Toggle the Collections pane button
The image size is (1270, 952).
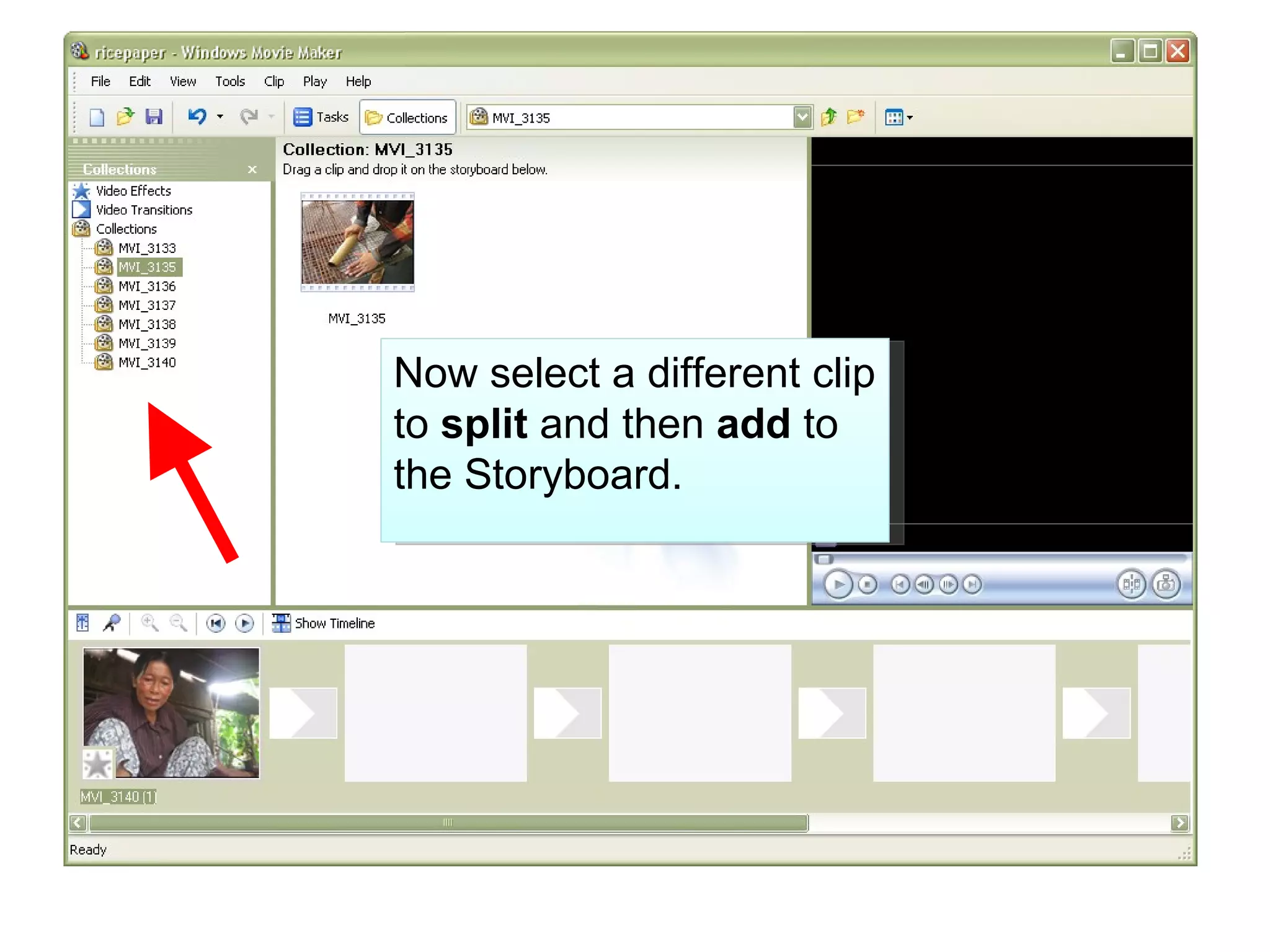[407, 117]
